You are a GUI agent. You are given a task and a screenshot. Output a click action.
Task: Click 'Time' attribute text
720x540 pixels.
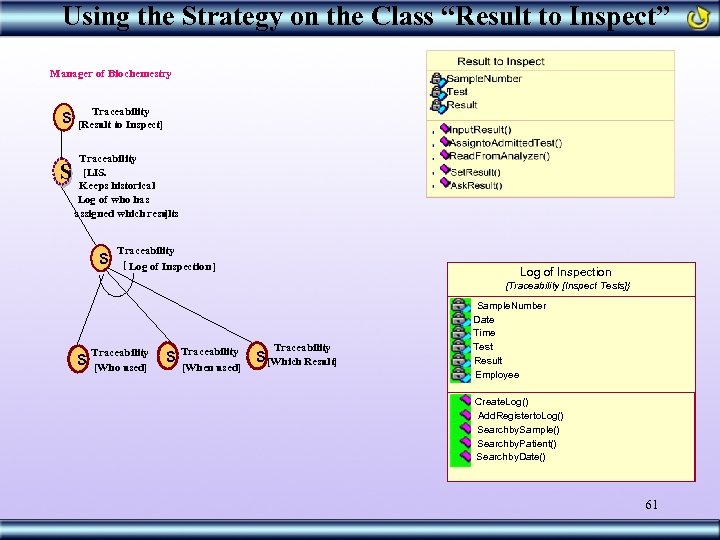click(x=484, y=333)
